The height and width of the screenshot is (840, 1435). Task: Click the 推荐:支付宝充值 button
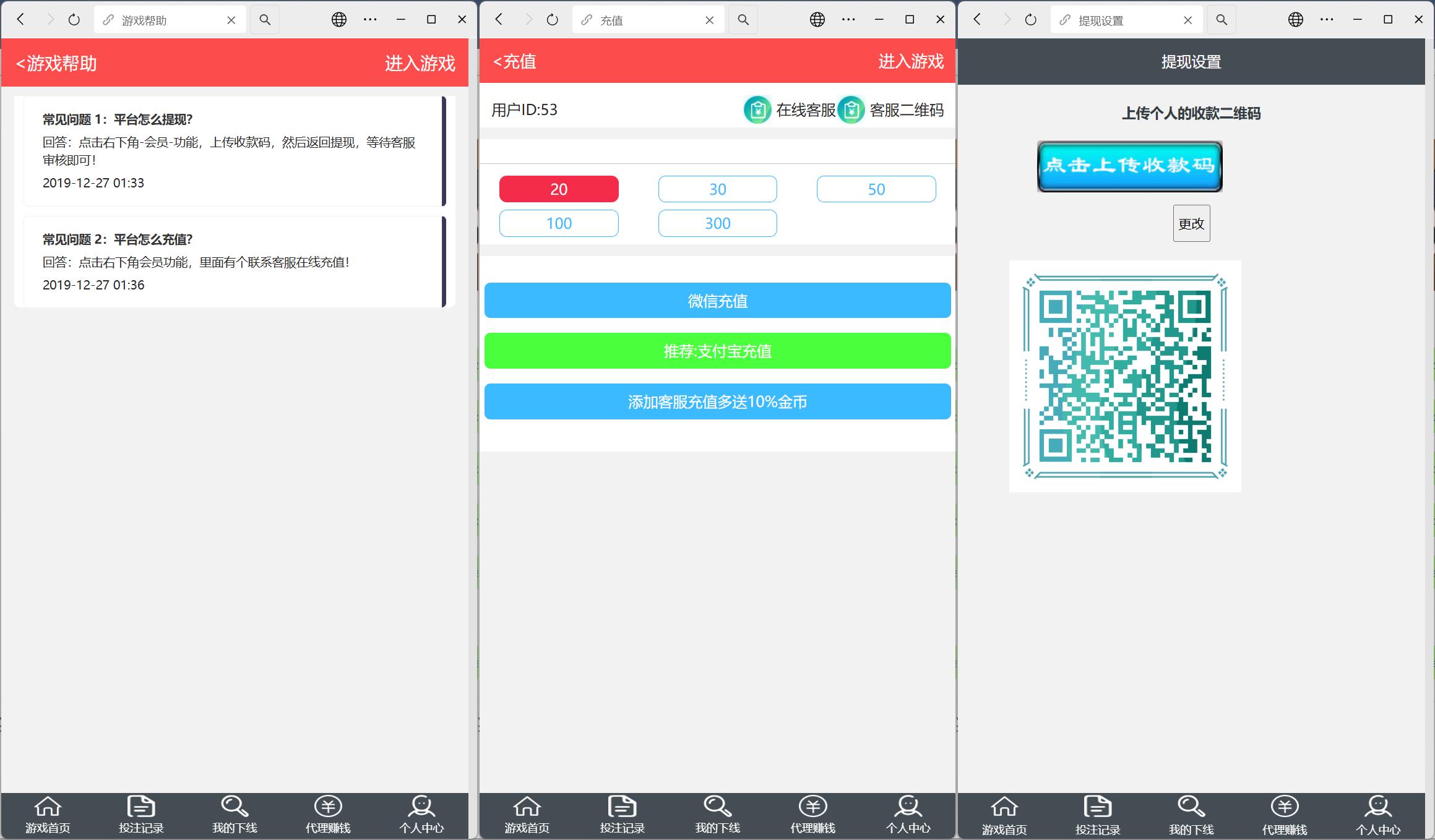click(718, 351)
